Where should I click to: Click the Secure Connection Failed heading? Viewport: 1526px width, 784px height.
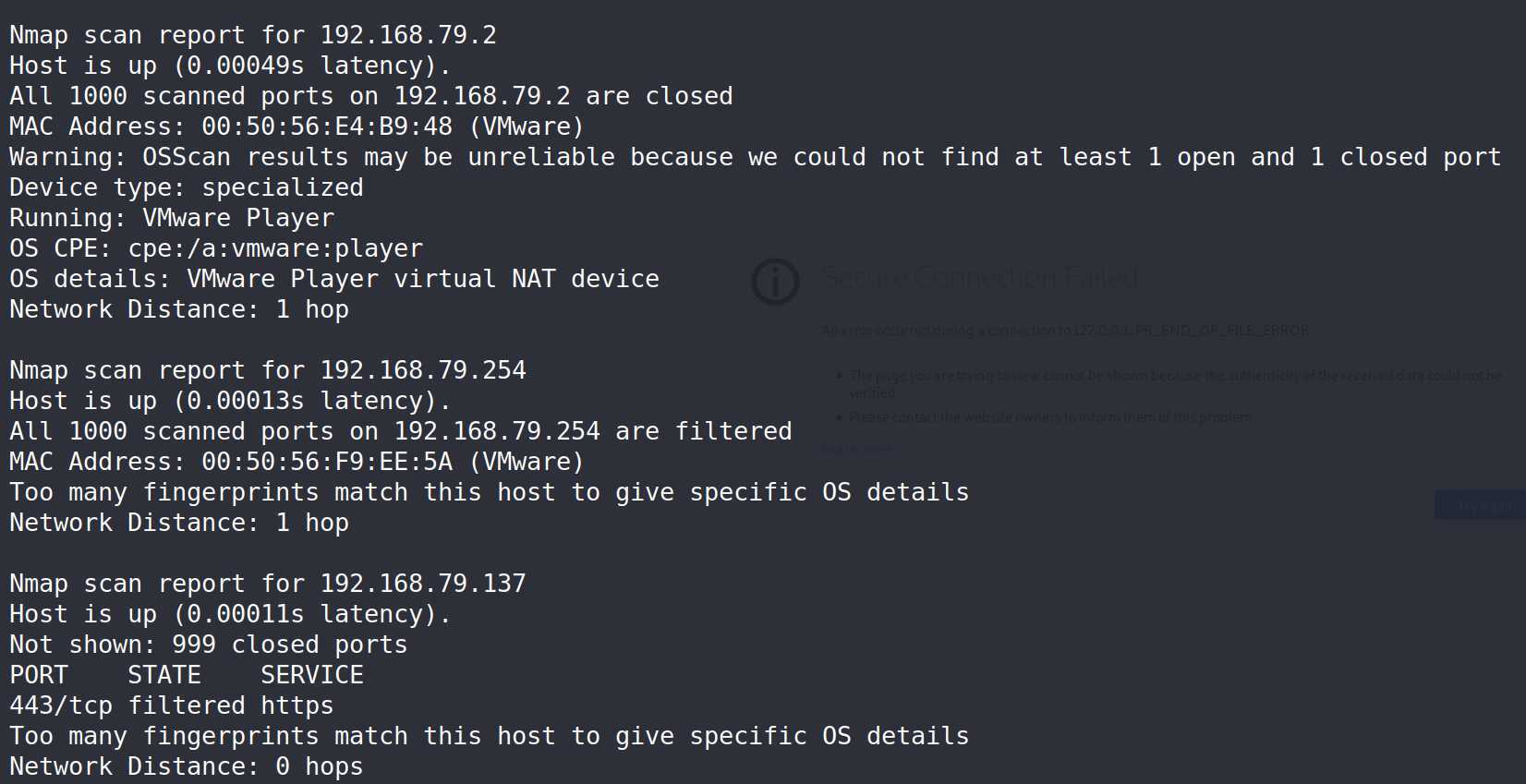coord(979,277)
